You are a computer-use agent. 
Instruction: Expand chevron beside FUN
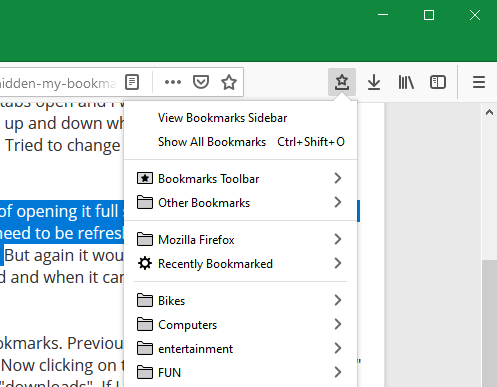point(338,372)
